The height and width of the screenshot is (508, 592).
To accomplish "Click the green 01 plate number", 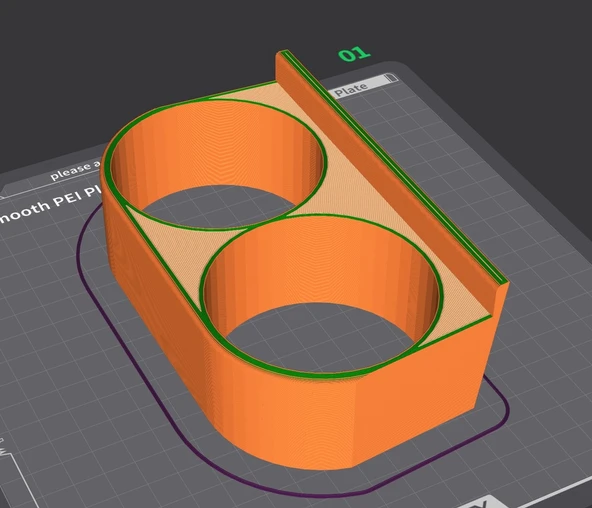I will [354, 54].
